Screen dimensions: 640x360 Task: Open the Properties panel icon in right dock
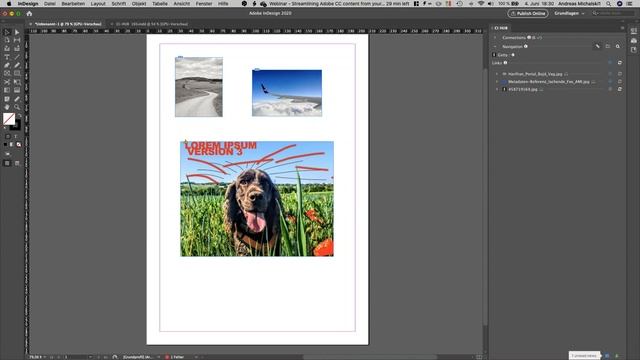pos(633,31)
